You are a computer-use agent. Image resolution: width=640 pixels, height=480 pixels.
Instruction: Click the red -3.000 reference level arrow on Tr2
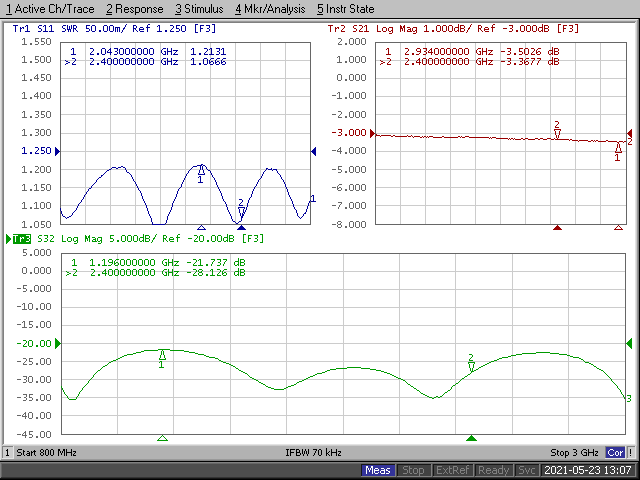pyautogui.click(x=372, y=133)
